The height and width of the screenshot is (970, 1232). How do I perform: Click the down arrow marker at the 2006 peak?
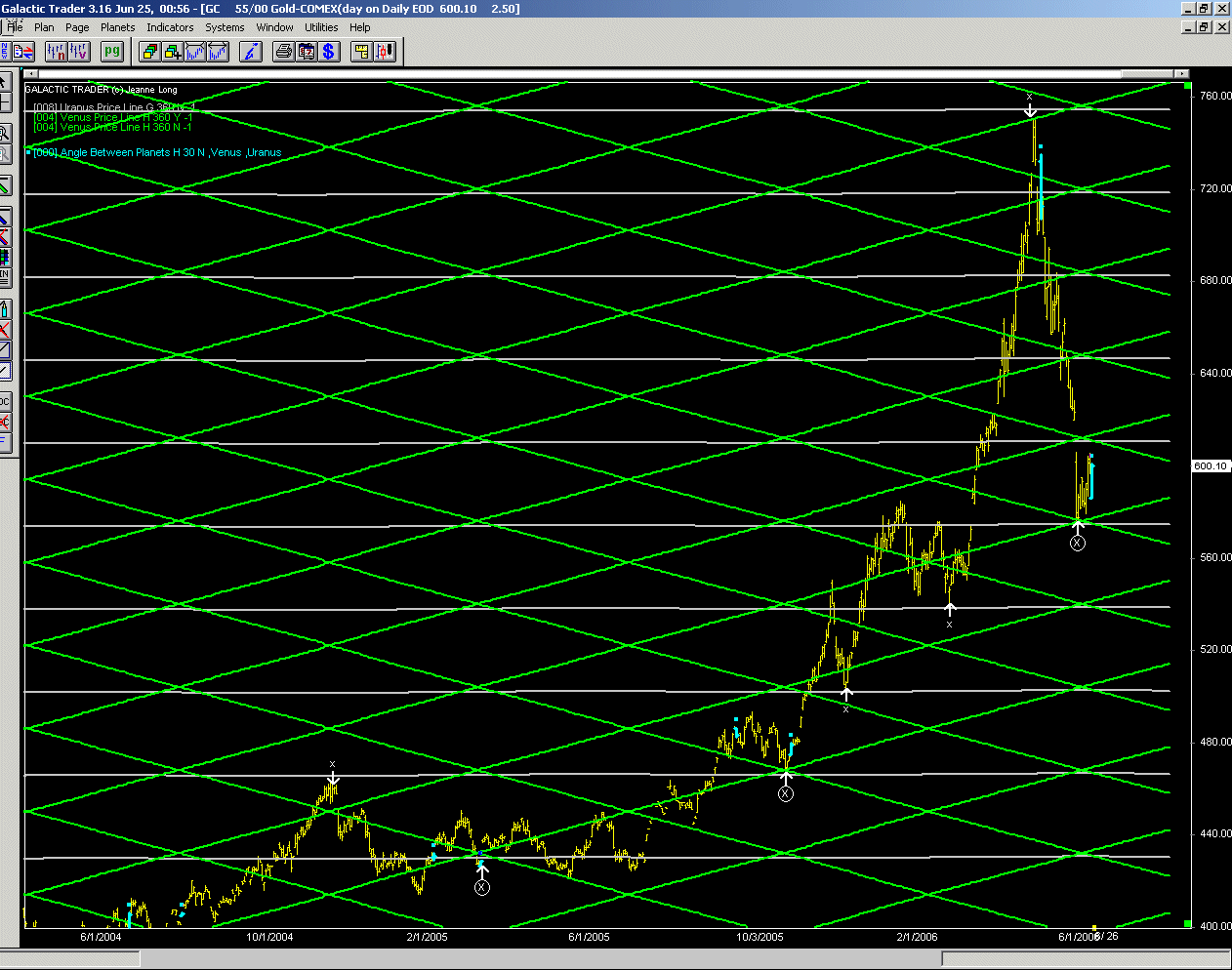[x=1031, y=109]
